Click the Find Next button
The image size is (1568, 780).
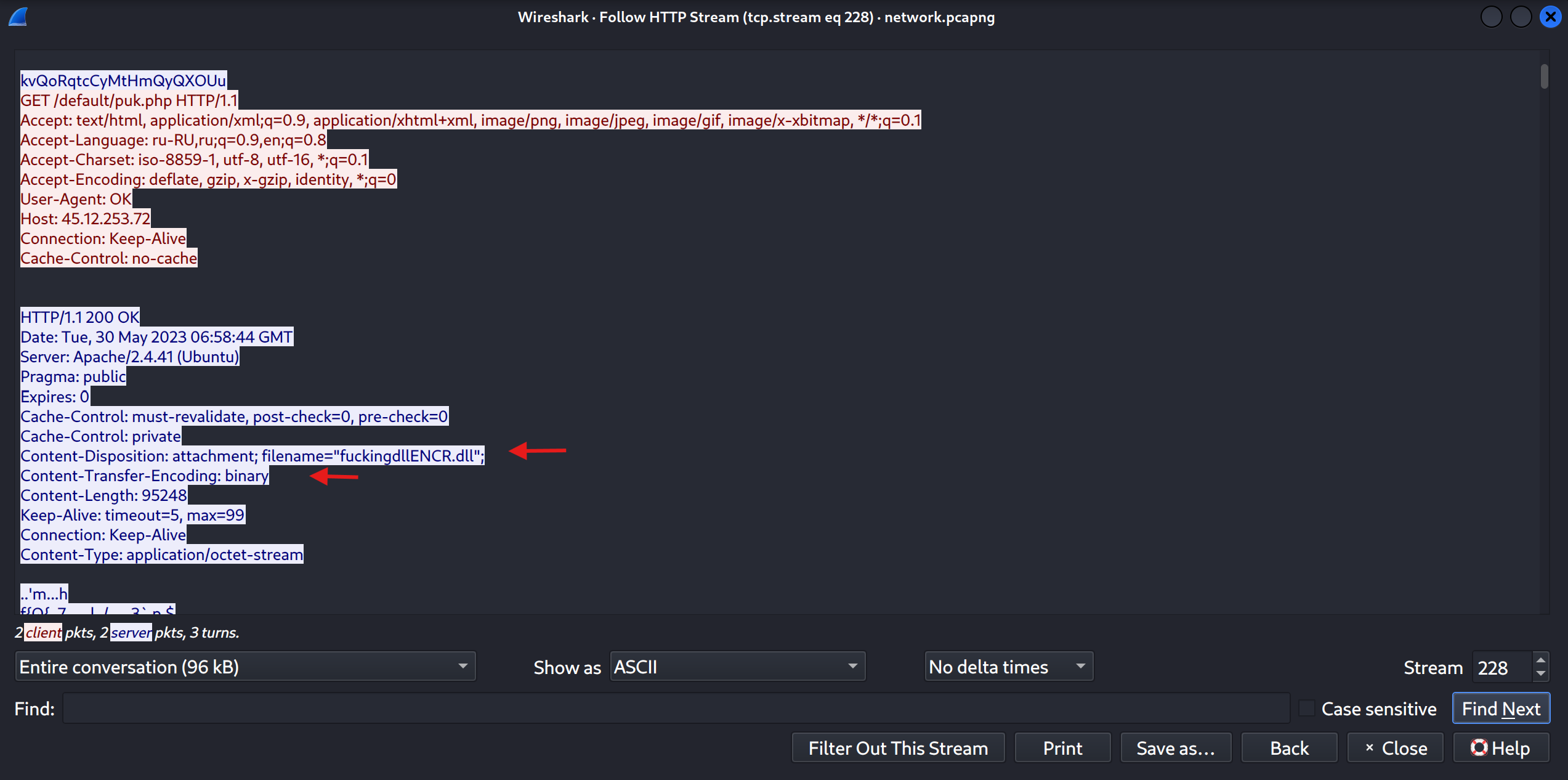[x=1501, y=708]
